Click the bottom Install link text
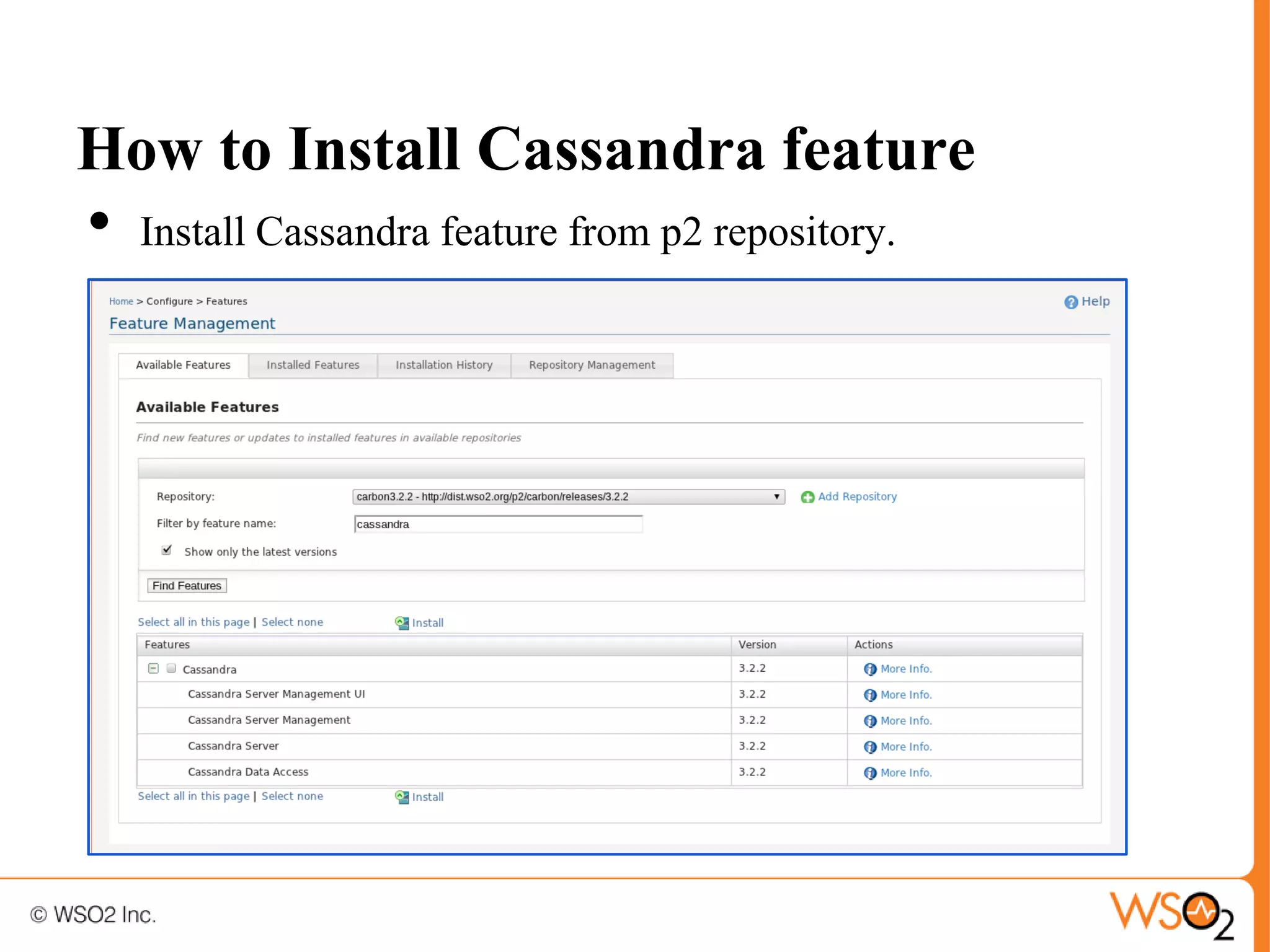The image size is (1270, 952). coord(428,797)
